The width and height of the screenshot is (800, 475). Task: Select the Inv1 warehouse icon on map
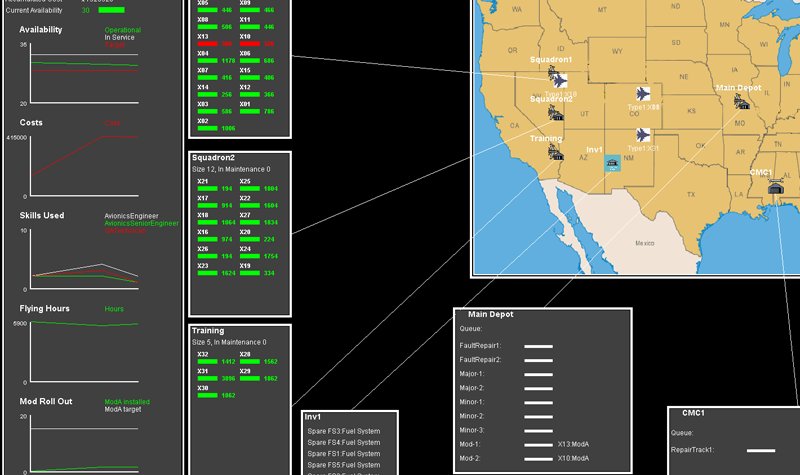[612, 164]
